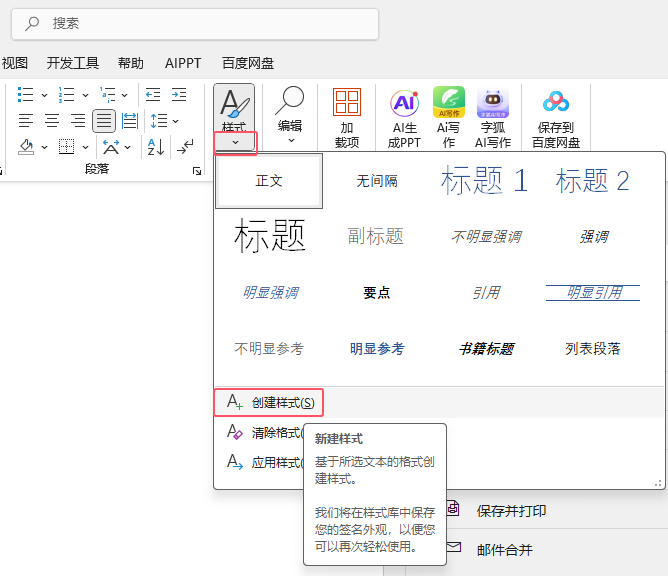Select the 不明显参考 style
This screenshot has height=576, width=668.
[x=269, y=349]
